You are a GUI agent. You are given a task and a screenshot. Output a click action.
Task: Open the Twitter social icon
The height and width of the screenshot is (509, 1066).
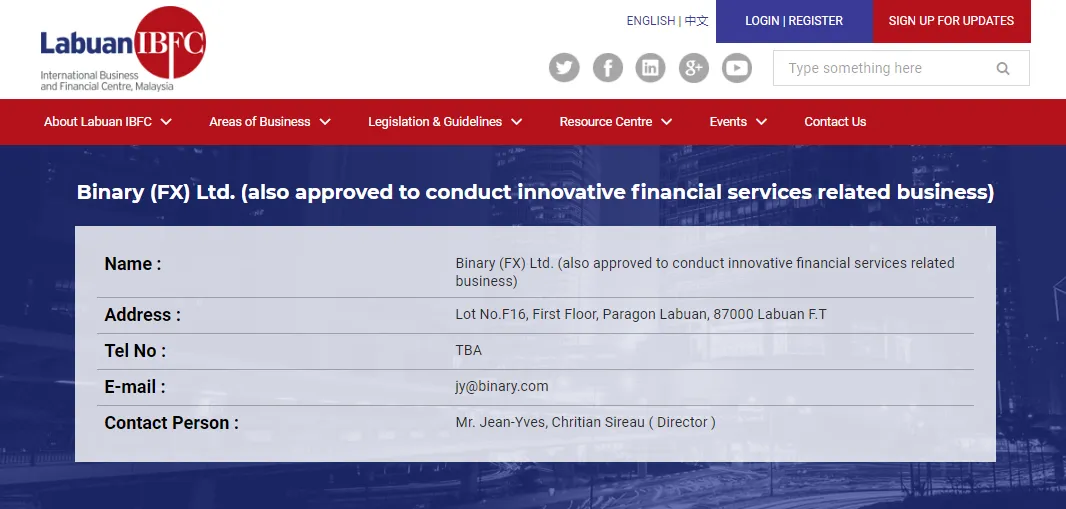(564, 68)
